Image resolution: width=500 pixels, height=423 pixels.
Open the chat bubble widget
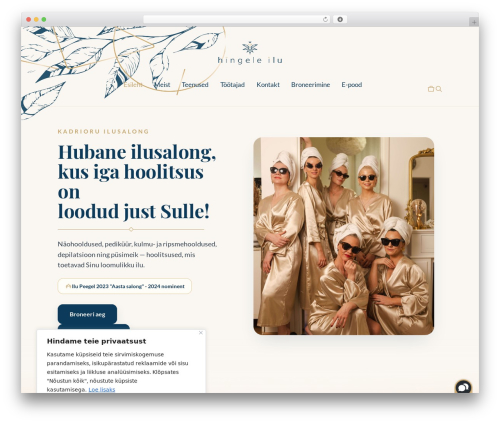[463, 387]
